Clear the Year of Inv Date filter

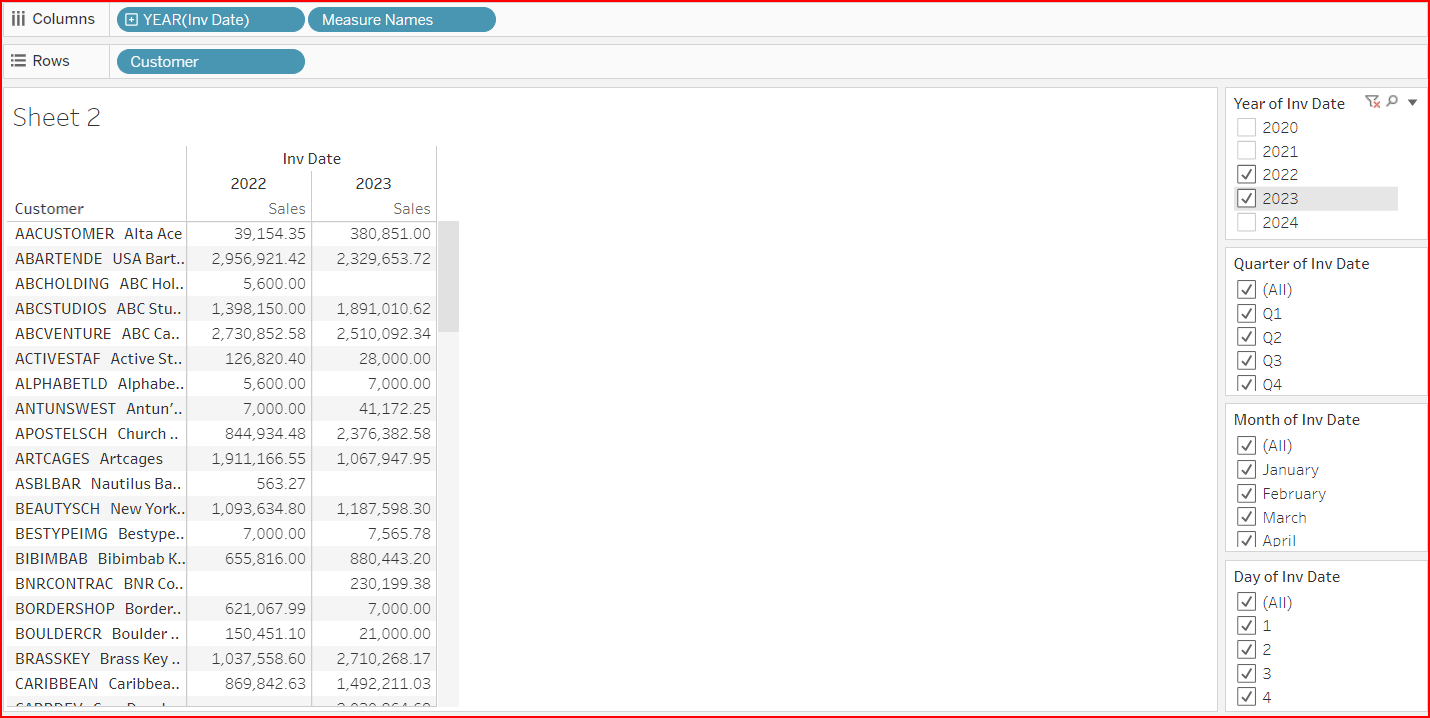click(x=1373, y=102)
